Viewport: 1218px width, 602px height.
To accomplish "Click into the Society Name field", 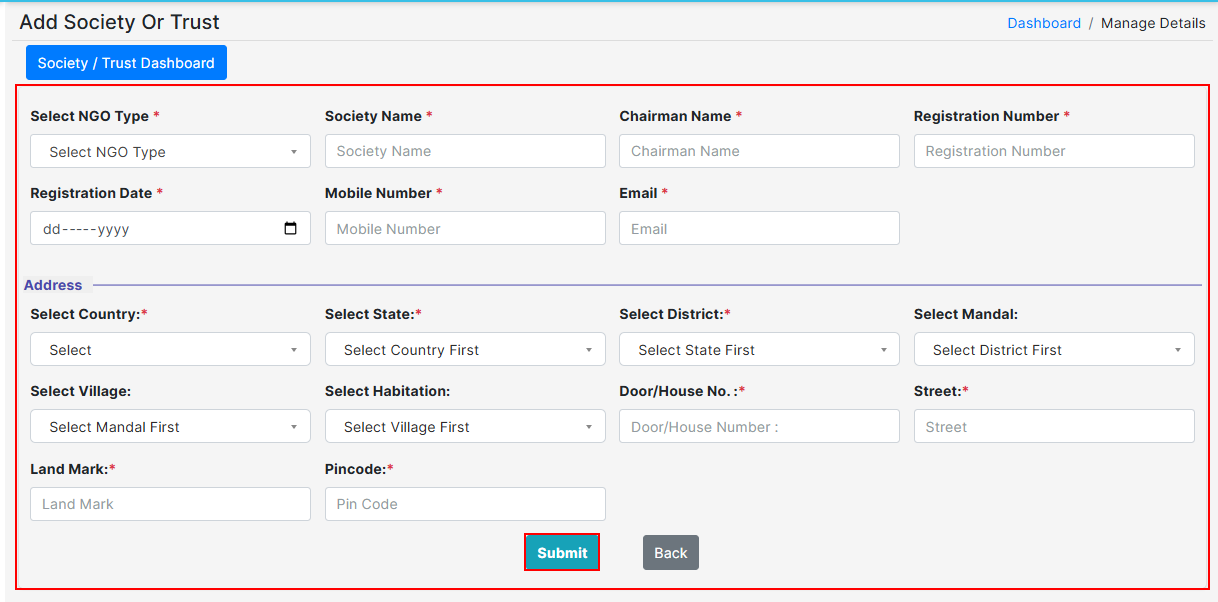I will click(465, 151).
